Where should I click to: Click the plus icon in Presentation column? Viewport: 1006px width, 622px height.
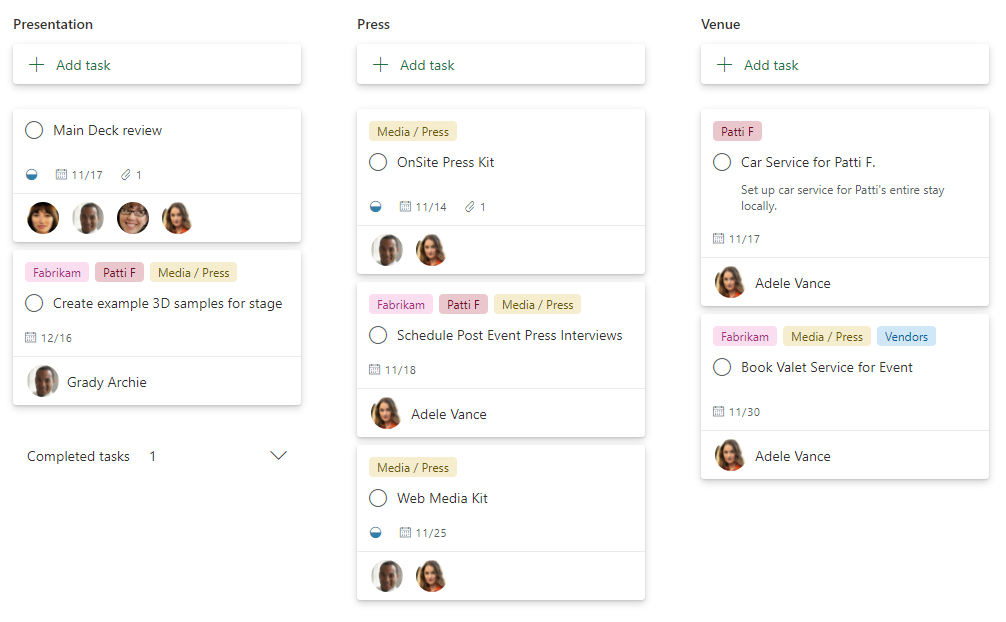click(x=37, y=65)
